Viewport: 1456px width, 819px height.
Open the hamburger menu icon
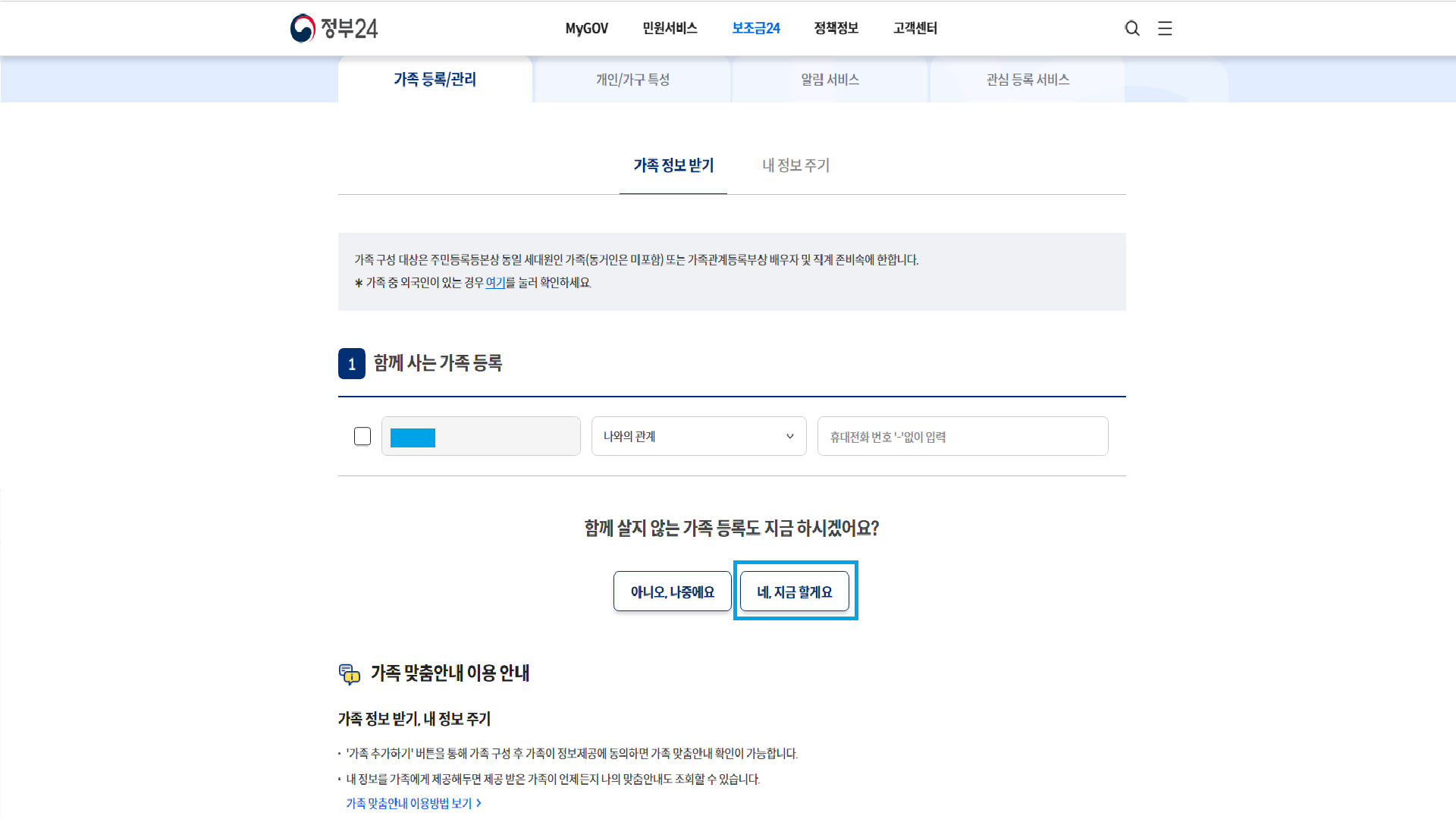[1165, 28]
